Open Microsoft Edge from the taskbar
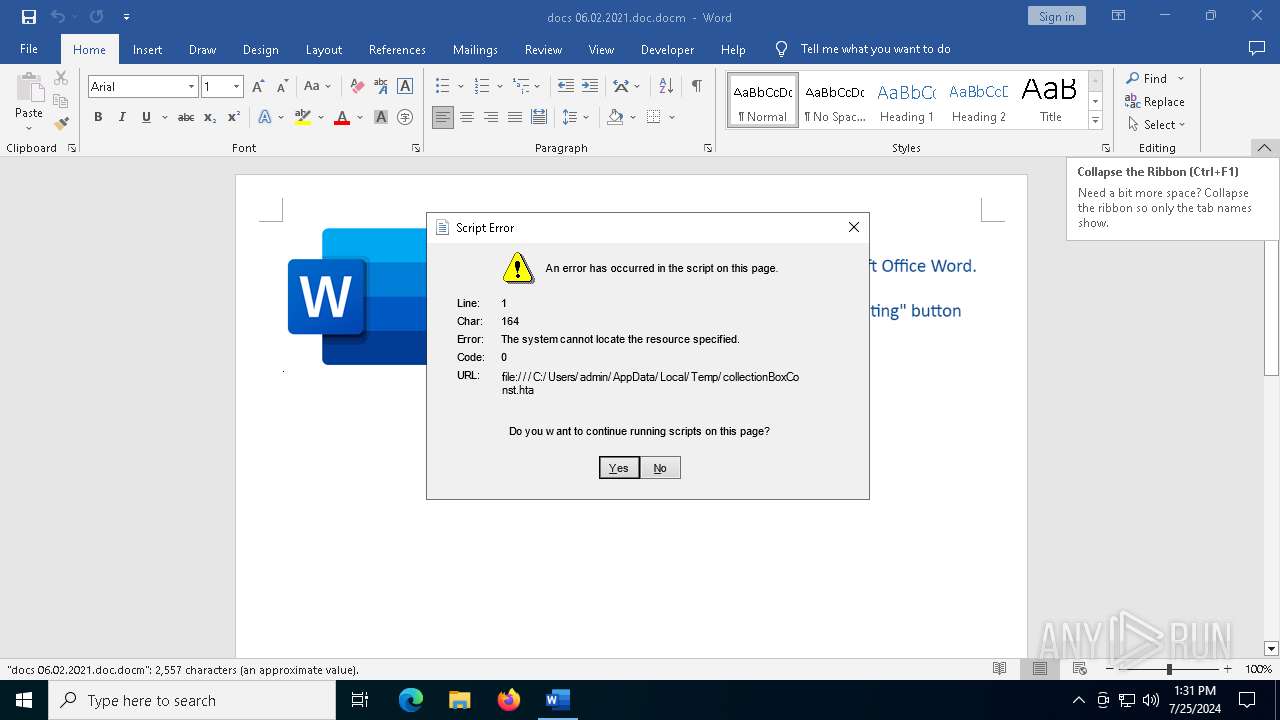The height and width of the screenshot is (720, 1280). 410,700
